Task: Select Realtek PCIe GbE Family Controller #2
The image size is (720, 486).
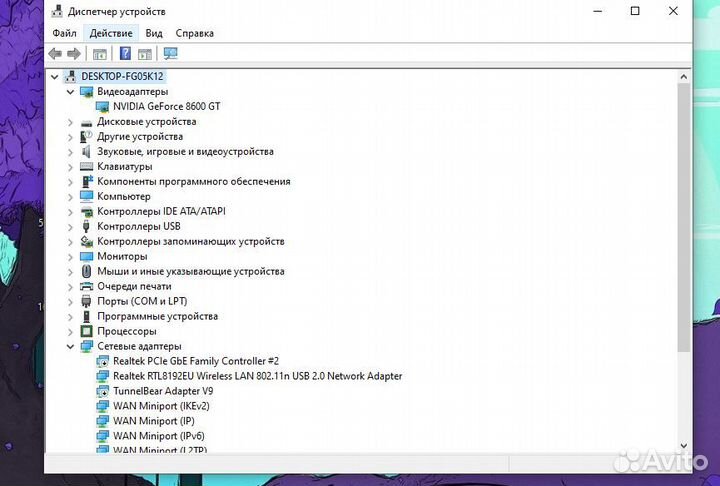Action: pyautogui.click(x=196, y=361)
